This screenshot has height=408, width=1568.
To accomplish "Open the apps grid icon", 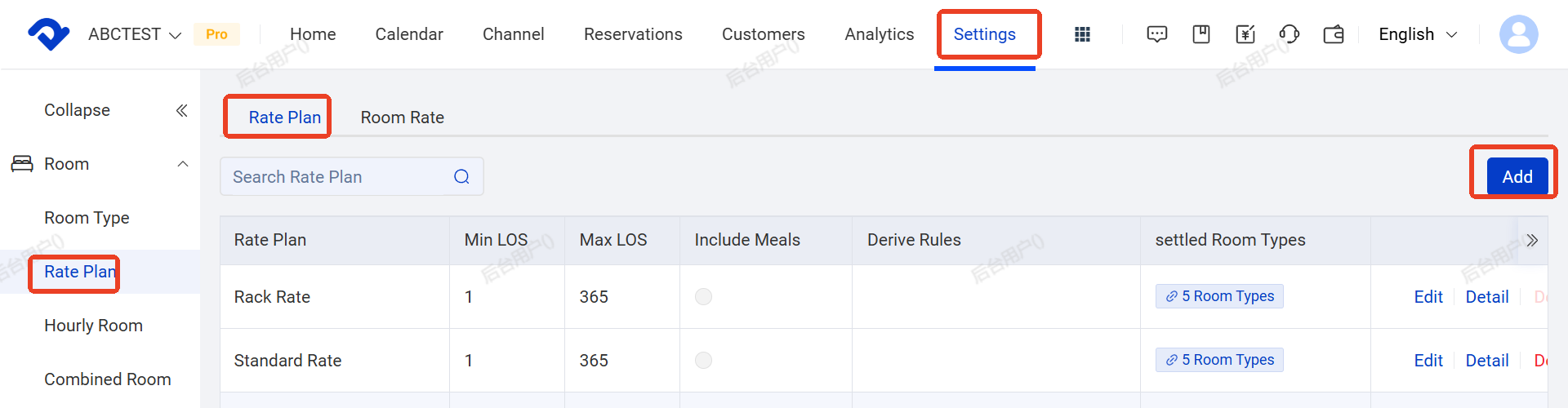I will [1082, 34].
